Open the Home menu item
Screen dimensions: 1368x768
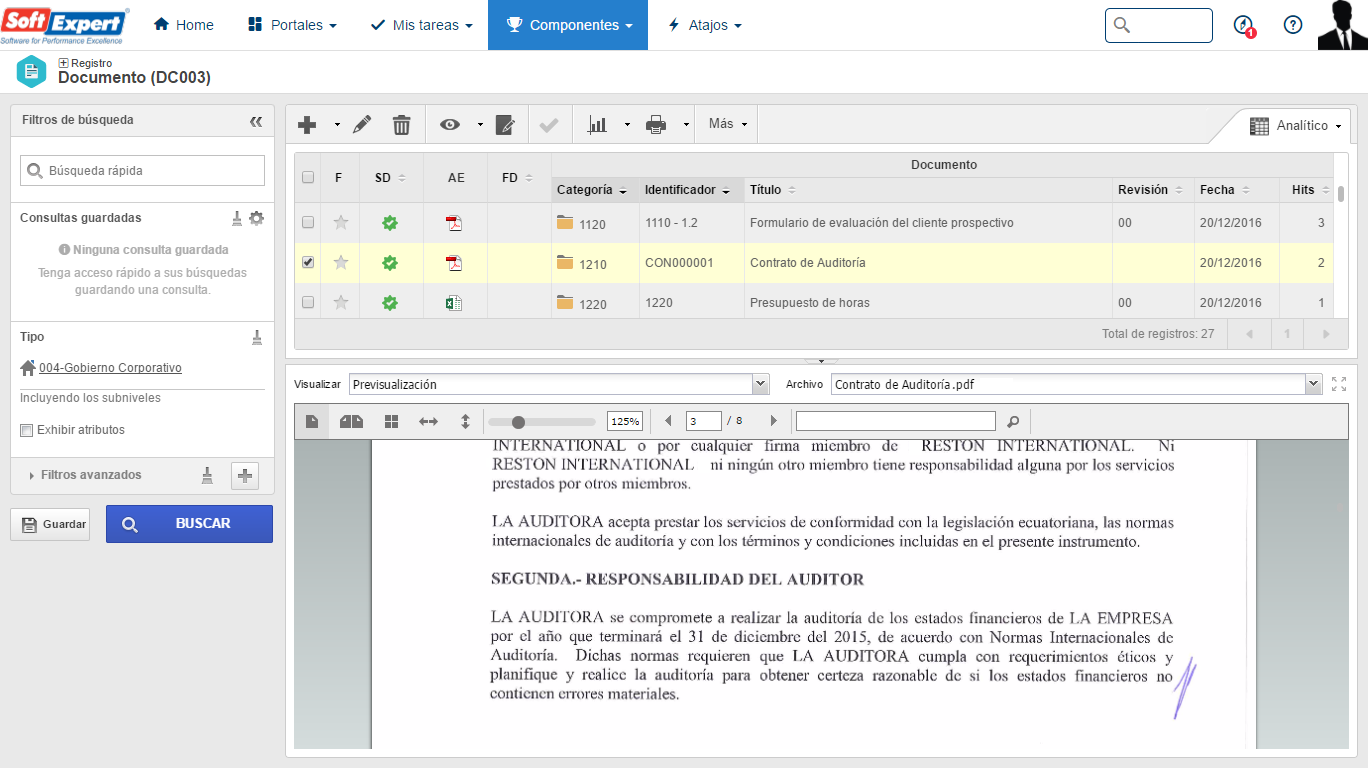coord(184,25)
